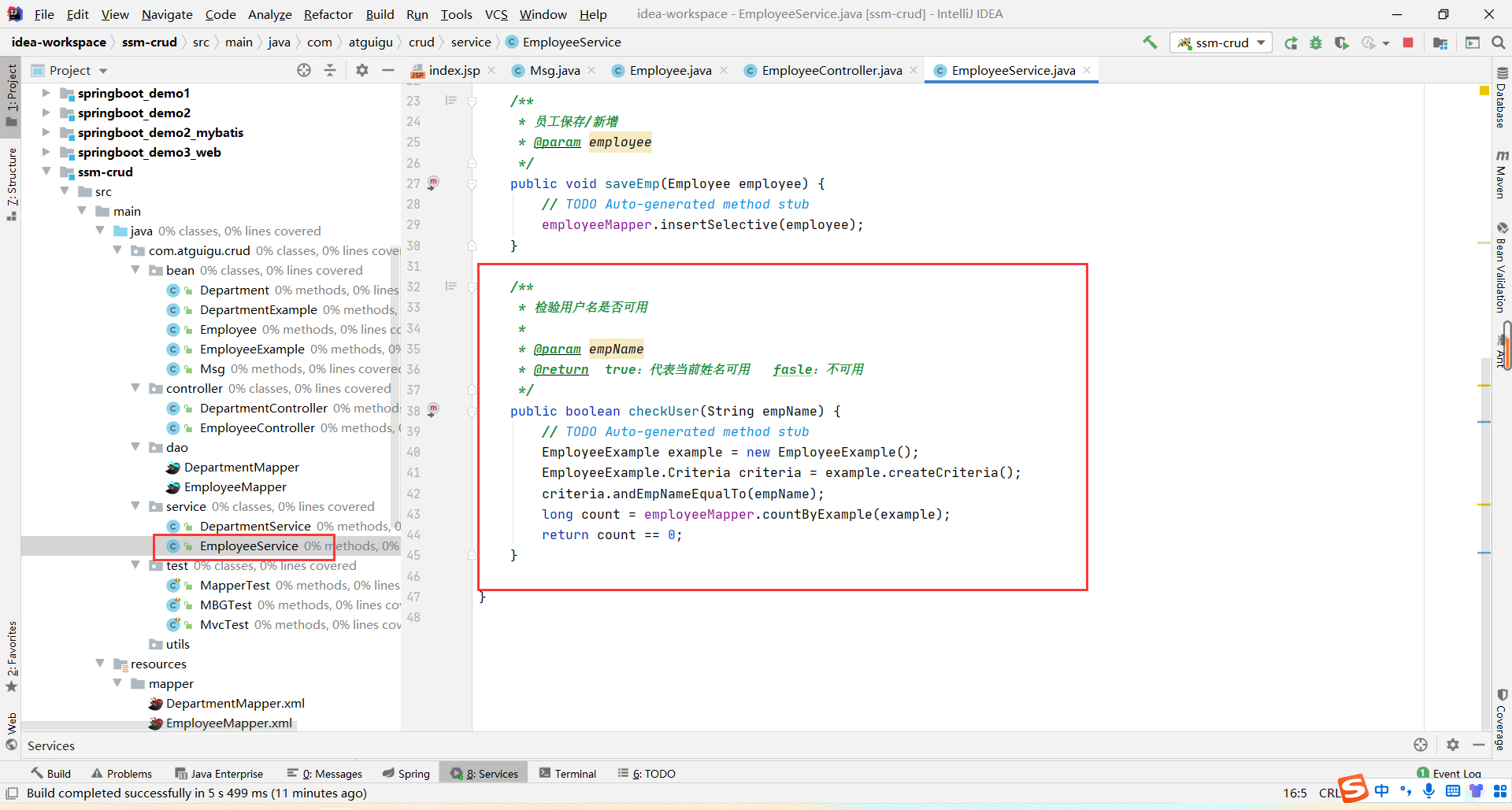Toggle the 7: Structure side tool button
Screen dimensions: 1512x810
(12, 184)
